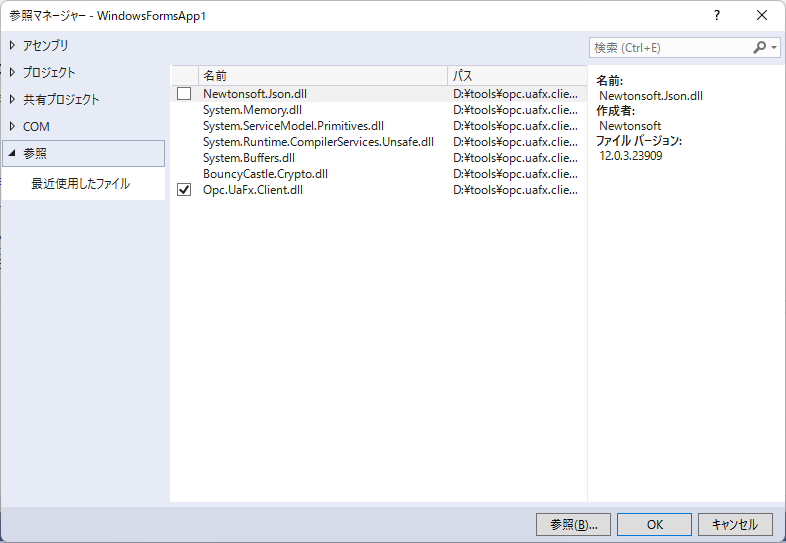Sort list by パス column header

(515, 76)
